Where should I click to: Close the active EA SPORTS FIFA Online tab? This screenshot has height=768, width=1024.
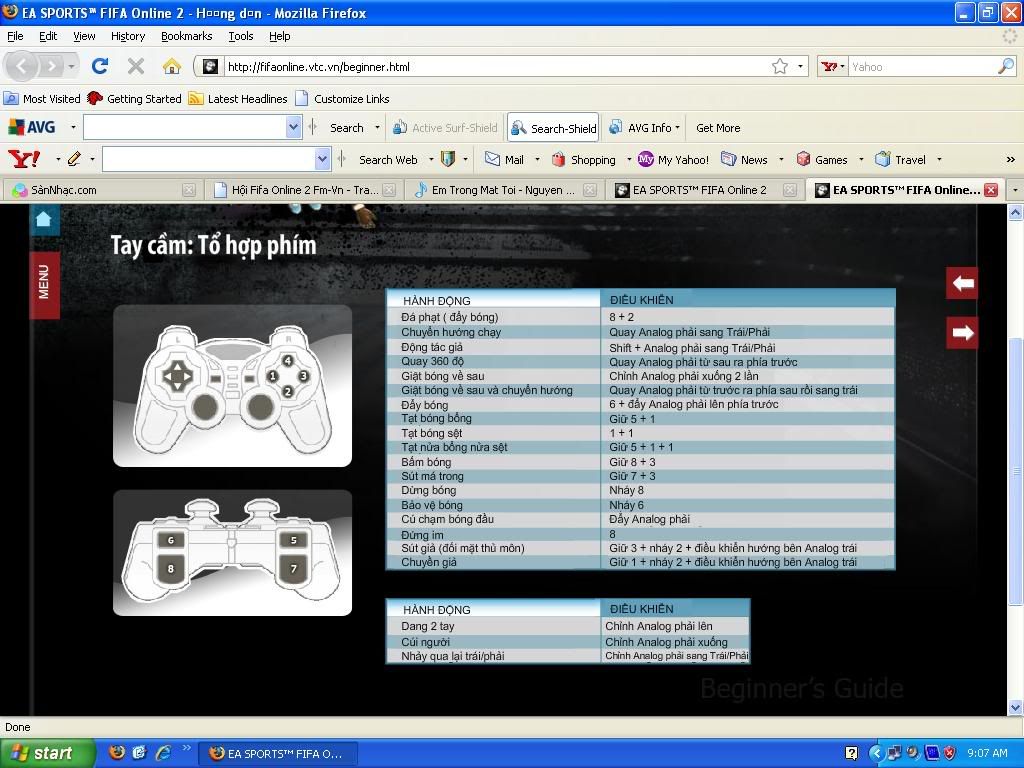pyautogui.click(x=991, y=190)
